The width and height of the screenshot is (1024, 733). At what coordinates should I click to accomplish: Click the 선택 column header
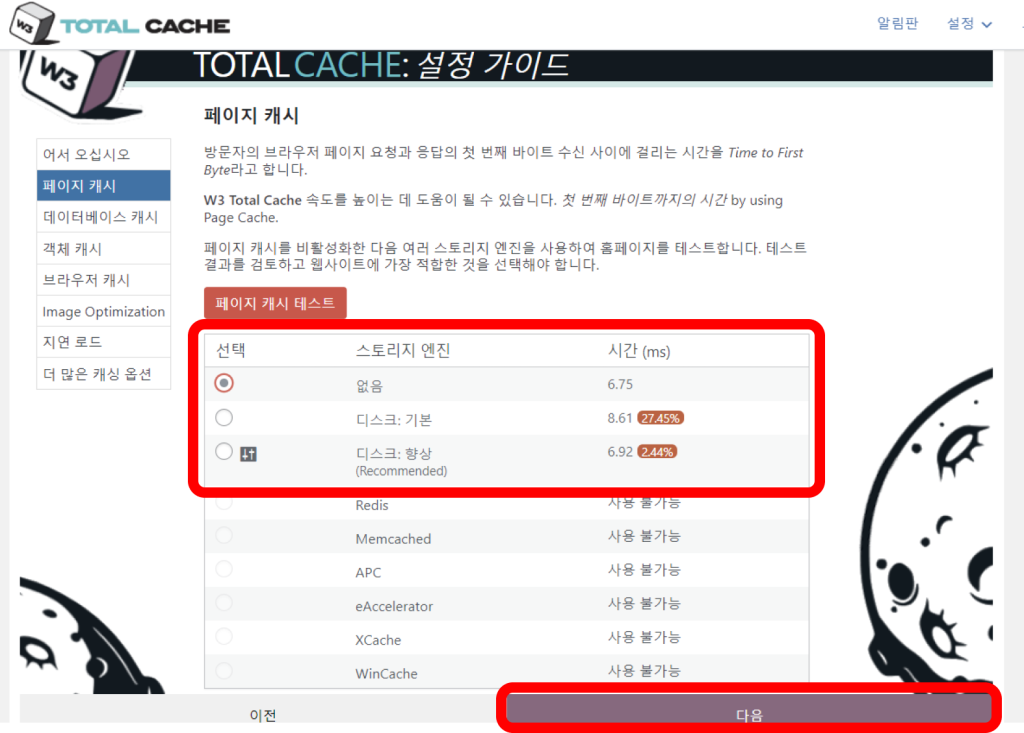point(231,351)
